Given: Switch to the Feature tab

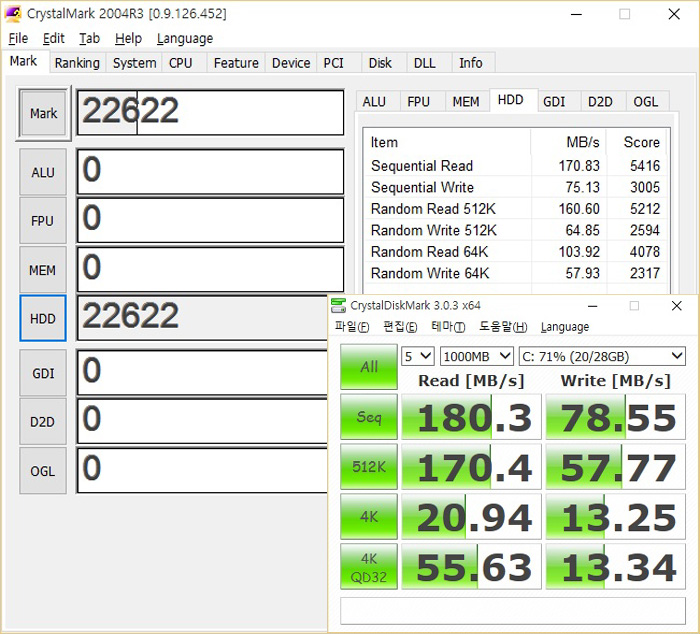Looking at the screenshot, I should pyautogui.click(x=236, y=63).
